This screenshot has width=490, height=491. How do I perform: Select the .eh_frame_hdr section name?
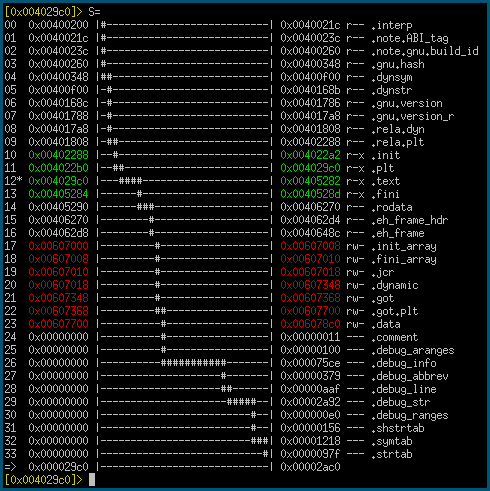coord(409,220)
